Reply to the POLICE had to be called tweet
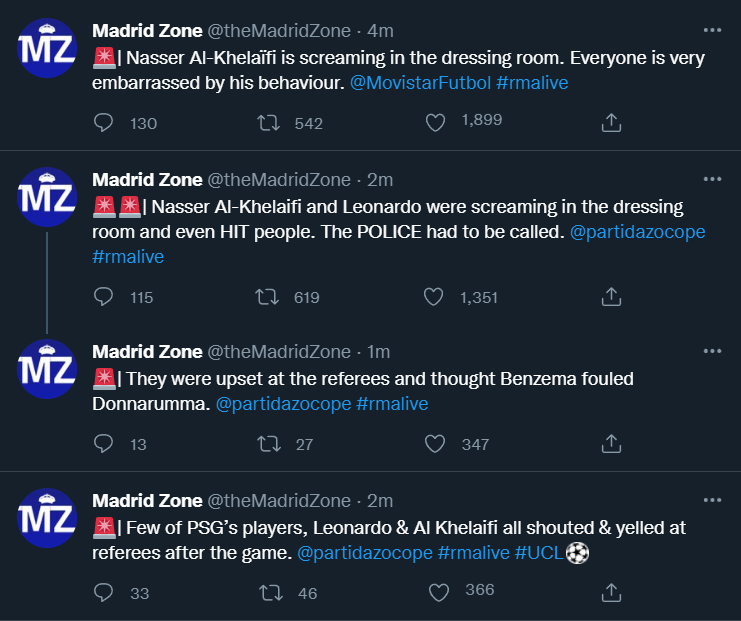 pyautogui.click(x=104, y=297)
